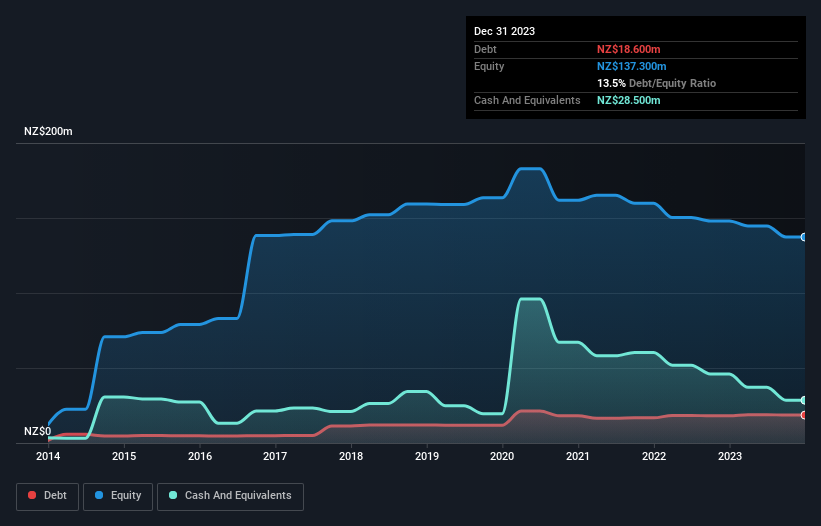
Task: Click the NZ$200m y-axis label
Action: tap(49, 132)
